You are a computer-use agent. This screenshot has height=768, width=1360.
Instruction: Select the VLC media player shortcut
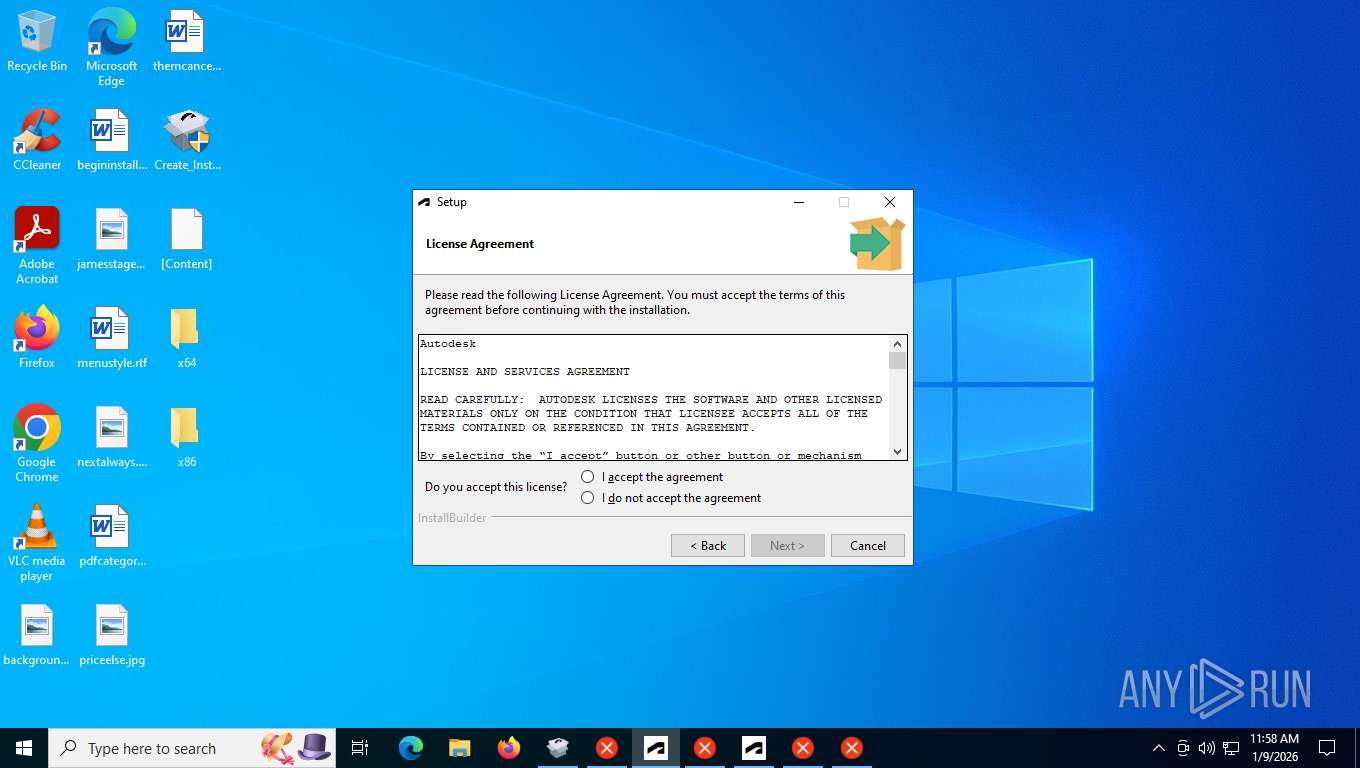[37, 543]
